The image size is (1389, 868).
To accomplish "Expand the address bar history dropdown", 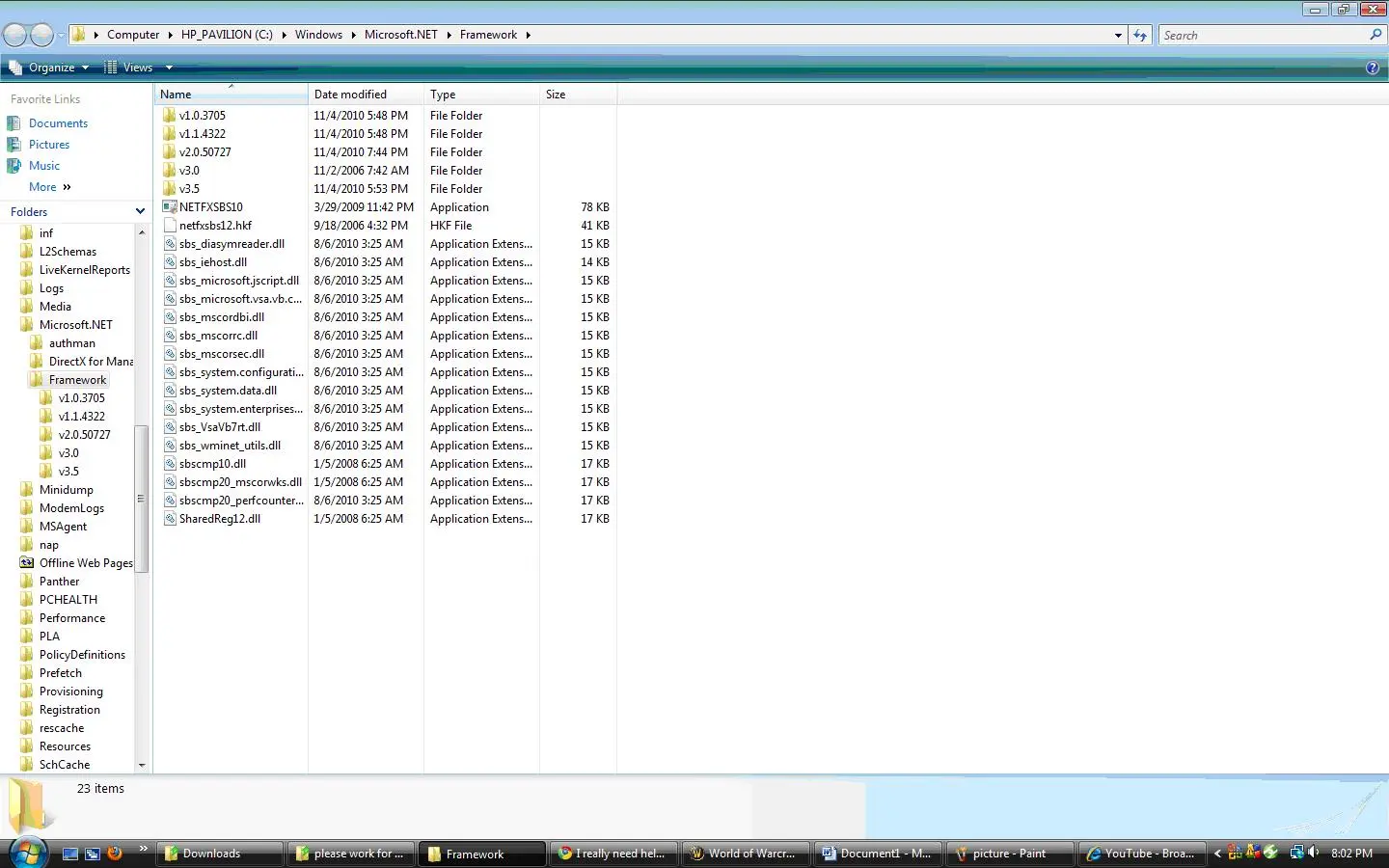I will point(1118,36).
